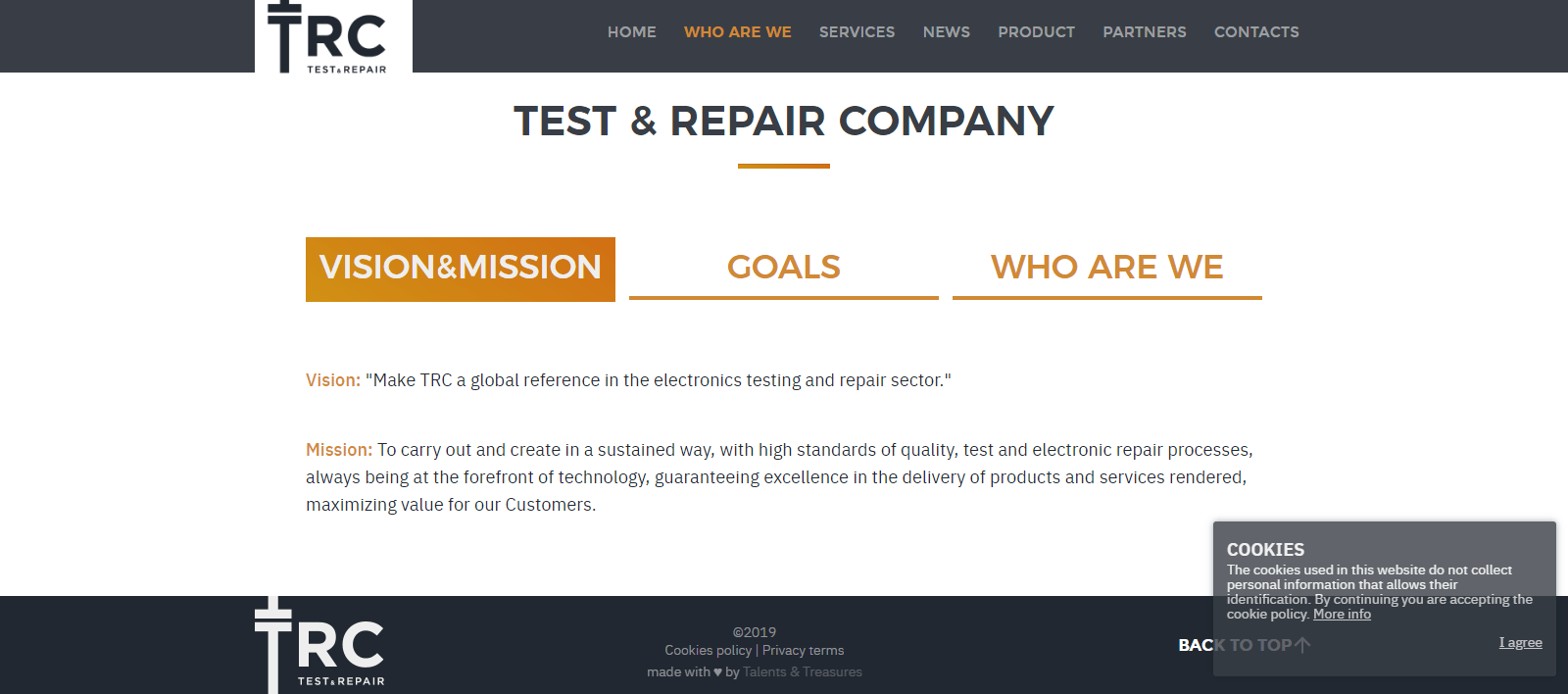
Task: Click the upward arrow icon beside Back to Top
Action: pyautogui.click(x=1302, y=645)
